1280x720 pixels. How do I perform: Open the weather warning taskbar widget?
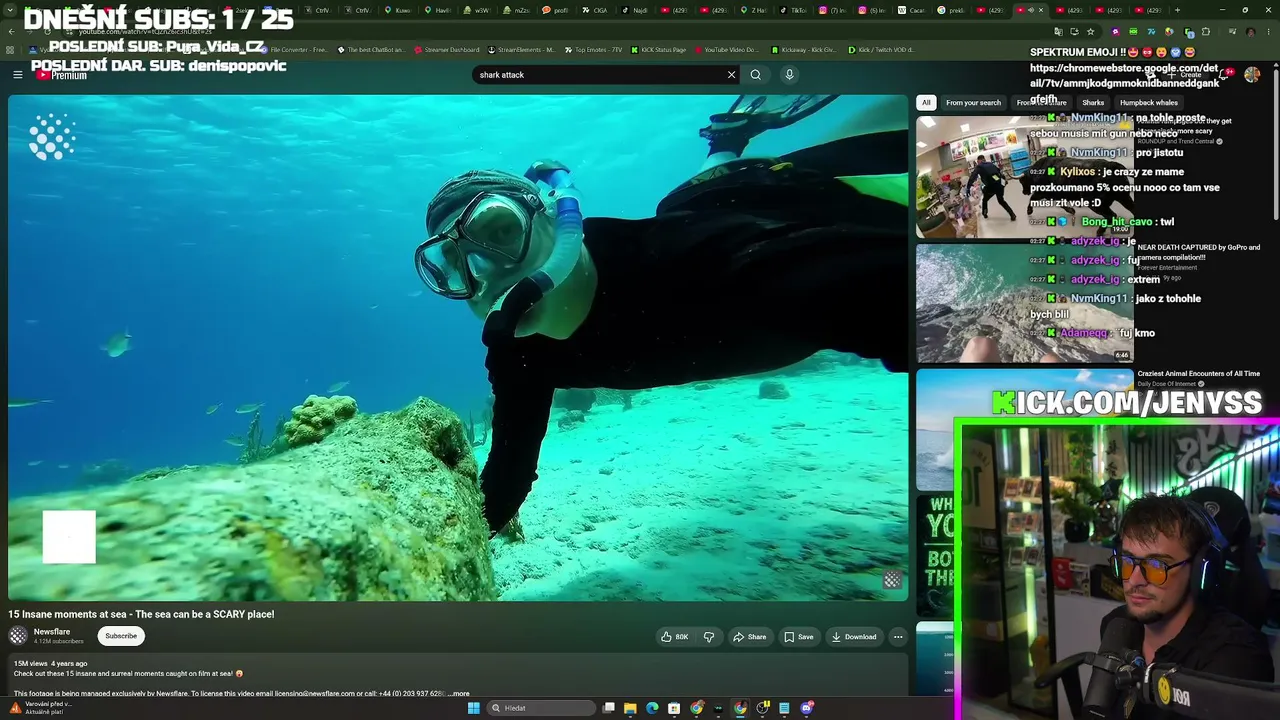point(40,708)
